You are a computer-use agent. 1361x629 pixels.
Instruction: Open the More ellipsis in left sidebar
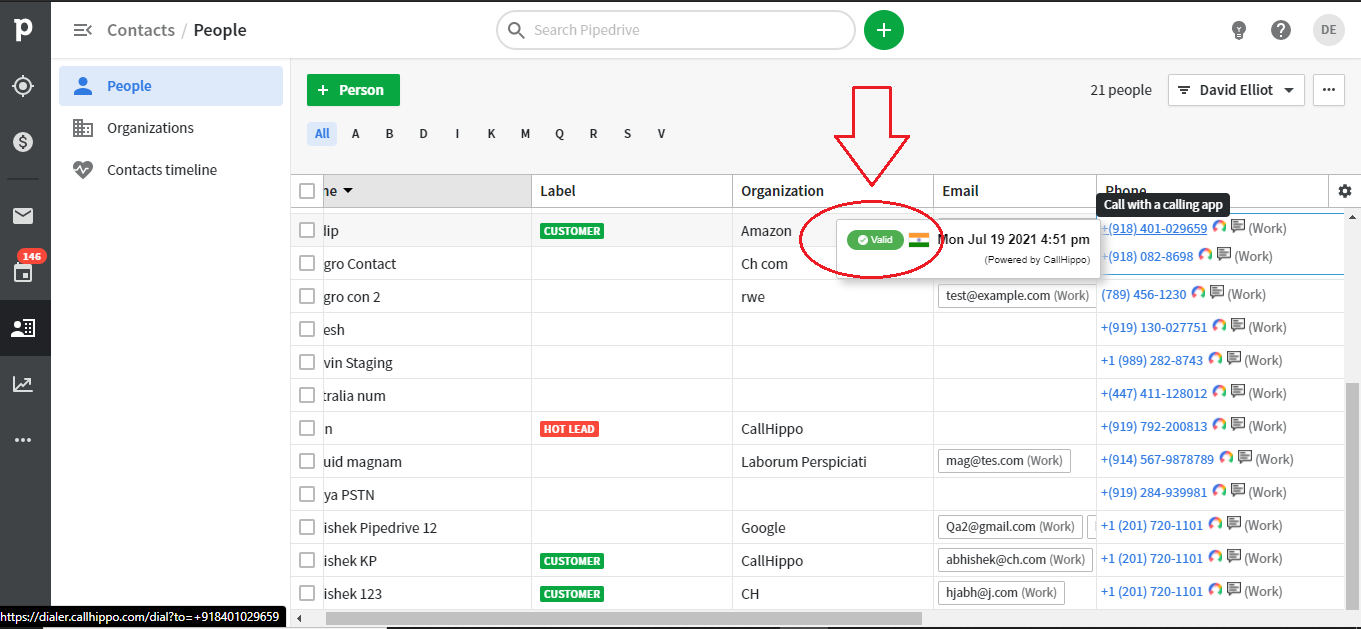point(23,439)
